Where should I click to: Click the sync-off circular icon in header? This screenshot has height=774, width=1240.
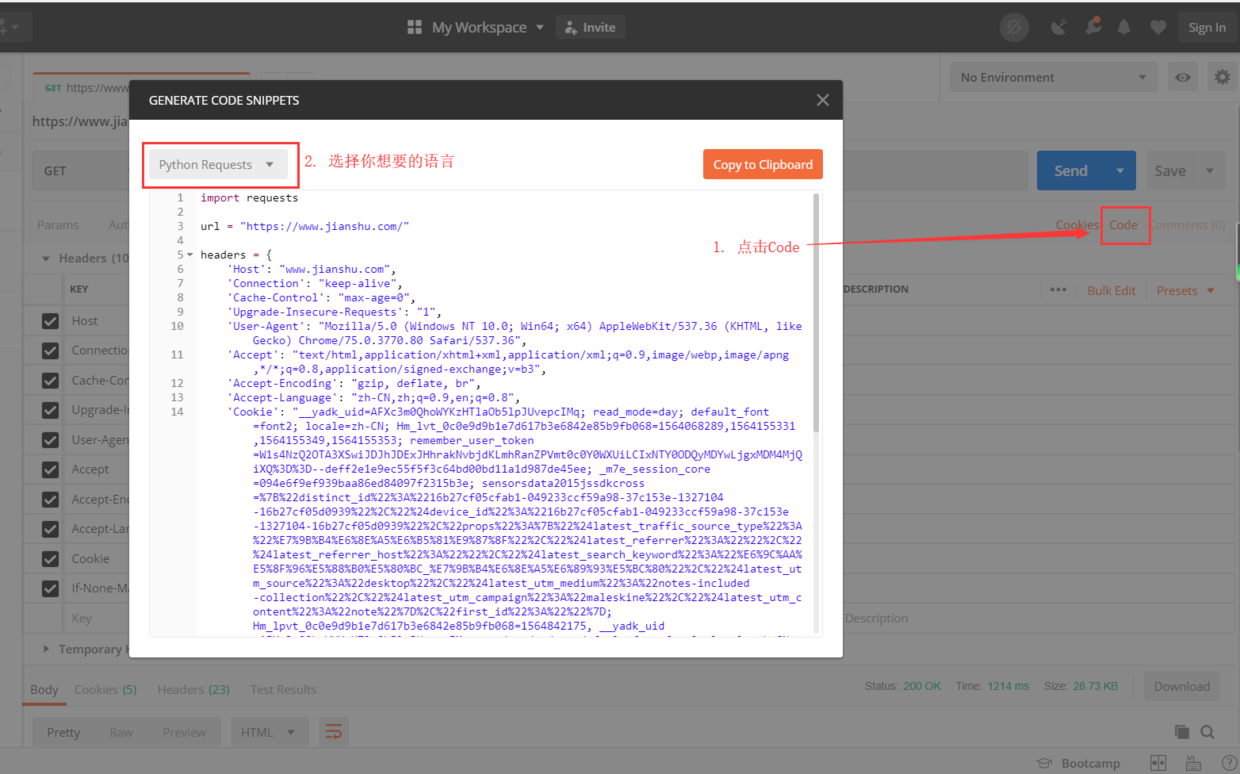1014,27
